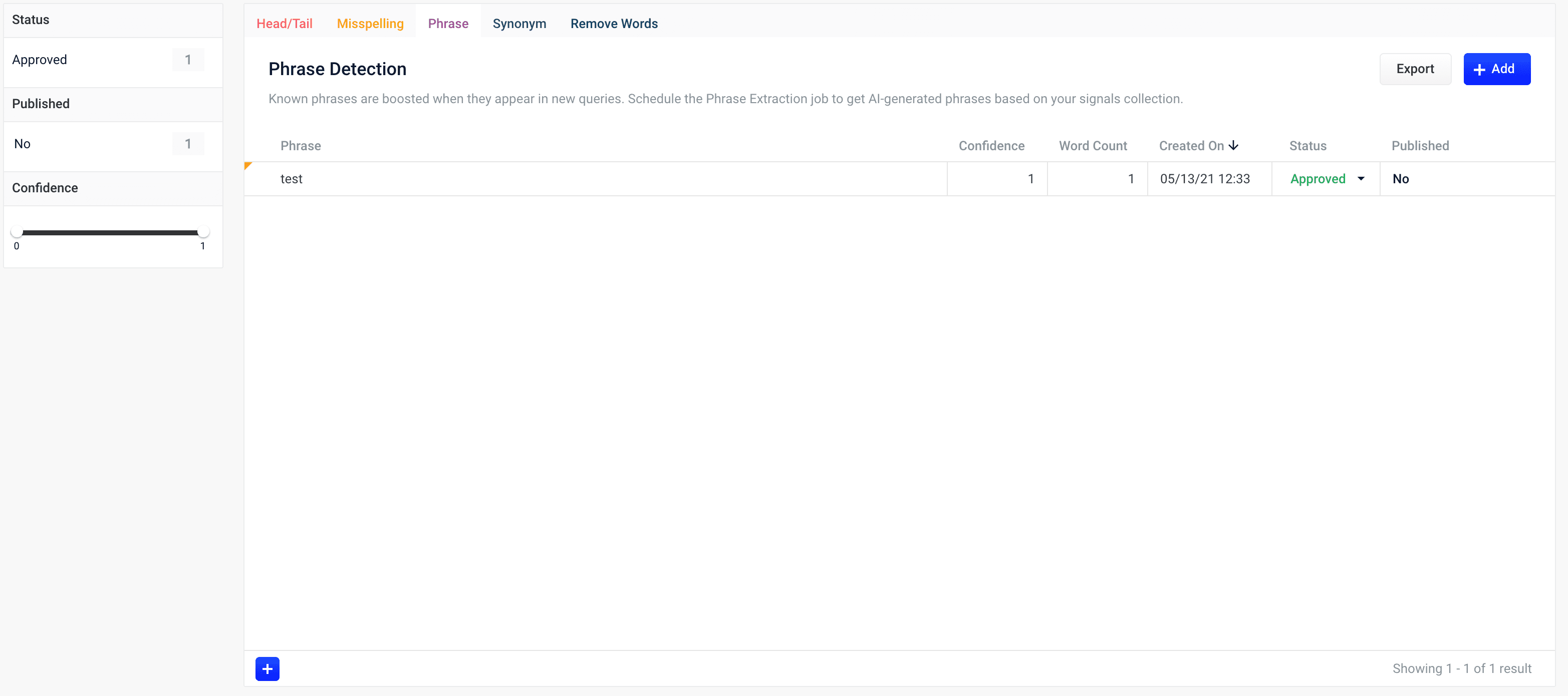Open the Misspelling tab
1568x696 pixels.
(x=370, y=23)
